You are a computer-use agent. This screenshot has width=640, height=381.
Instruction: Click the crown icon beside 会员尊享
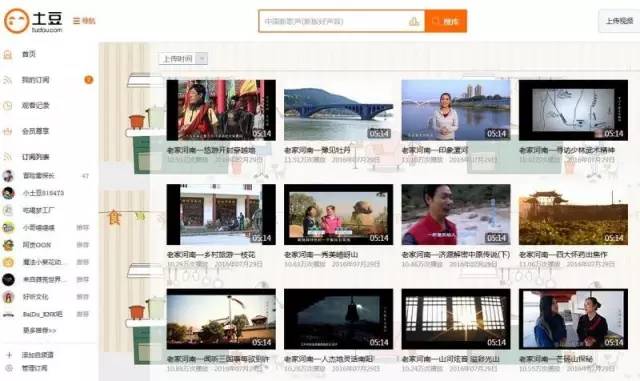coord(8,131)
